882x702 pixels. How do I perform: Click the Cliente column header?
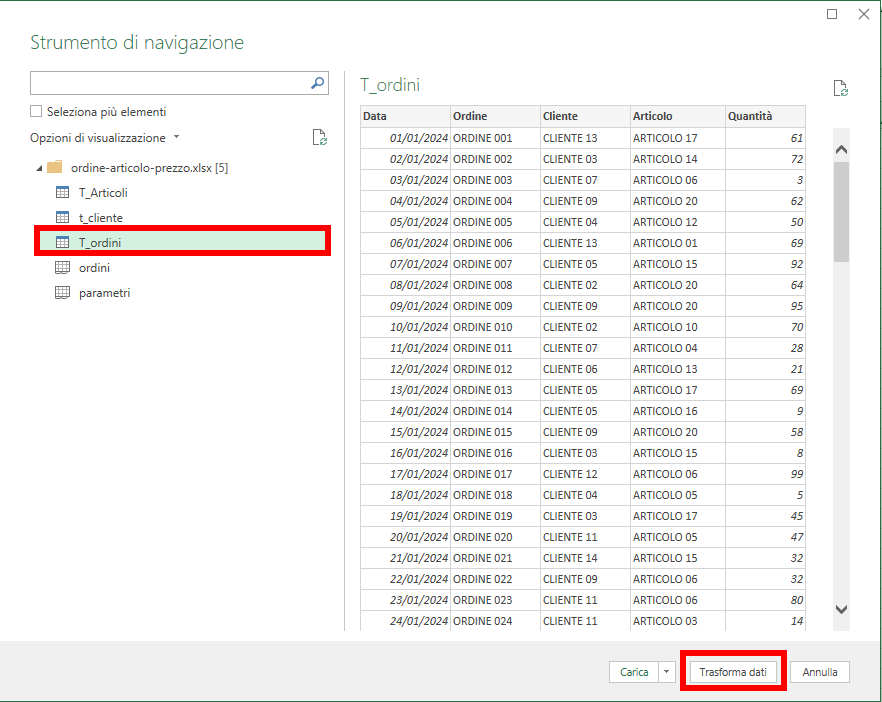[585, 116]
